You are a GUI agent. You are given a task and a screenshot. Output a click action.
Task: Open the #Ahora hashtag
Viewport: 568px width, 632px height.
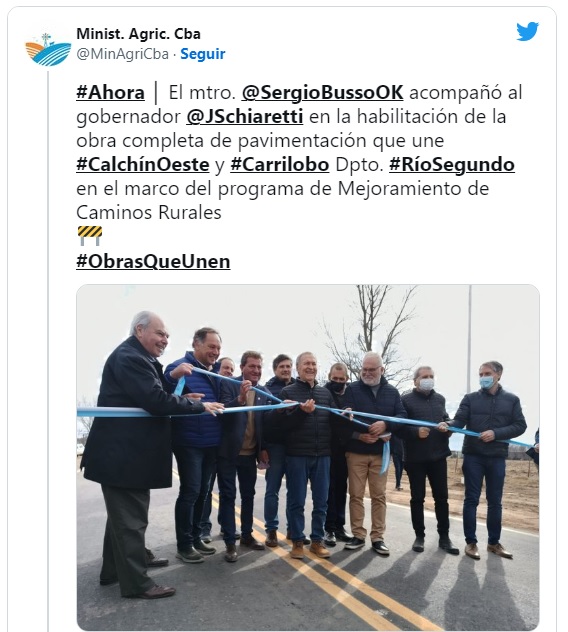(110, 93)
